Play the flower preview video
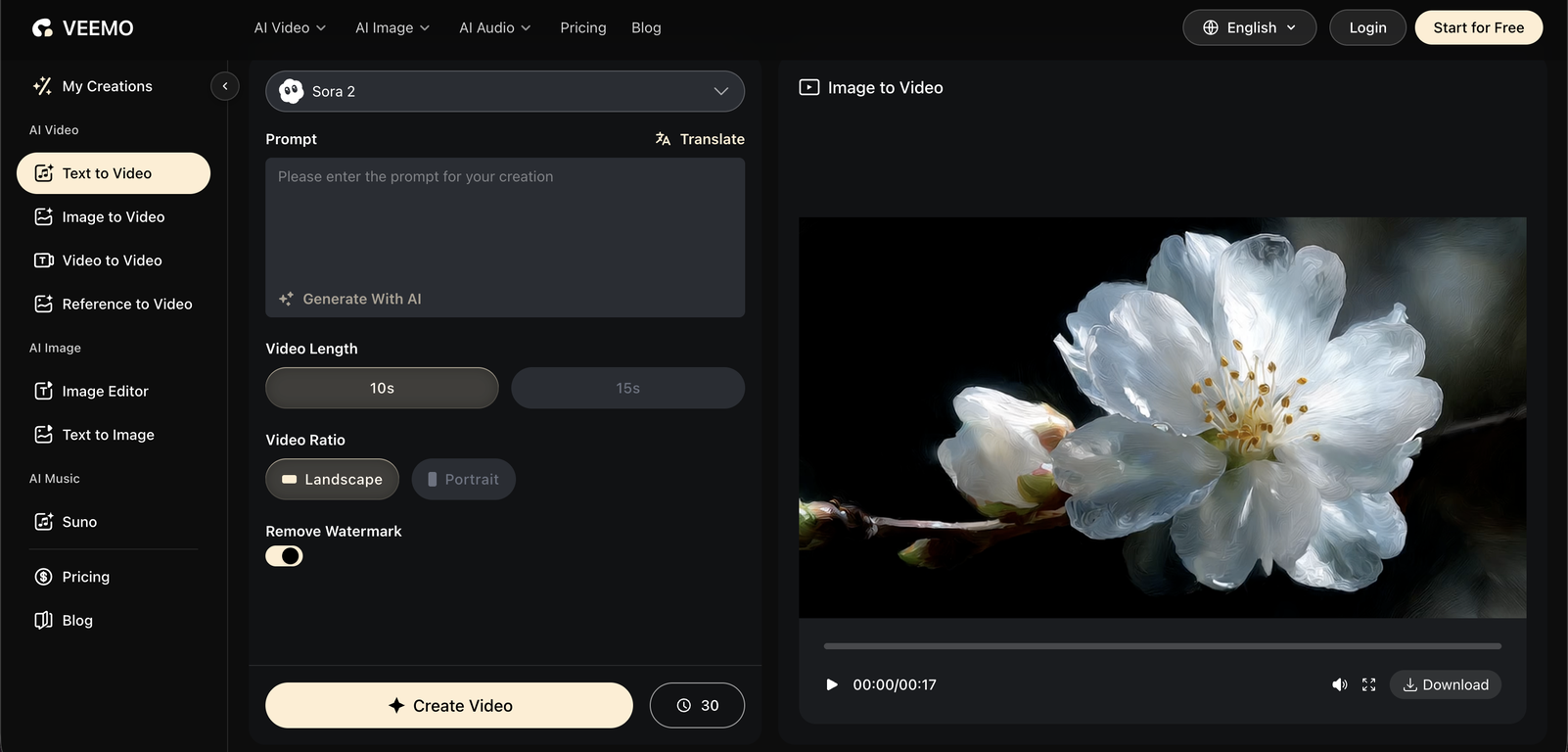1568x752 pixels. tap(831, 684)
